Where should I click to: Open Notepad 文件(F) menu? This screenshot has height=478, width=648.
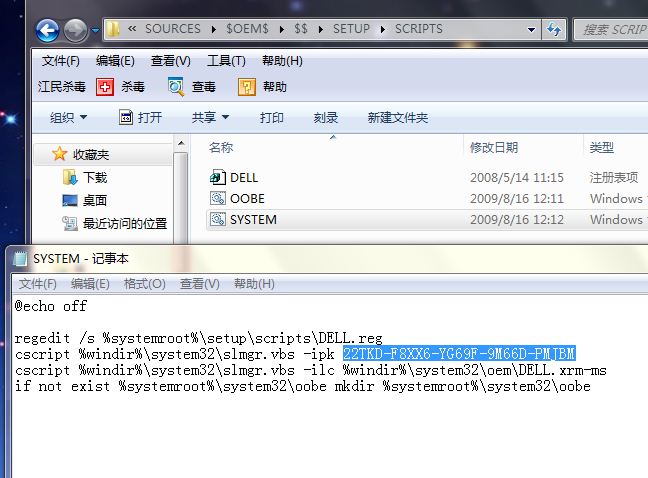pyautogui.click(x=38, y=284)
